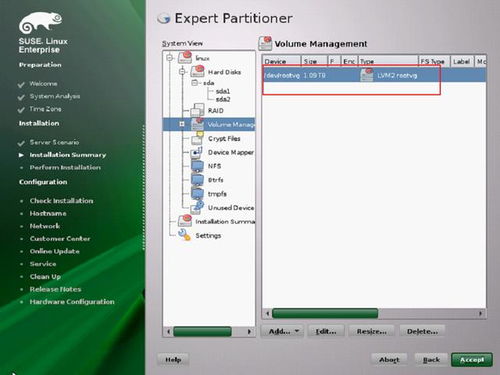
Task: Click the Edit button
Action: click(326, 331)
